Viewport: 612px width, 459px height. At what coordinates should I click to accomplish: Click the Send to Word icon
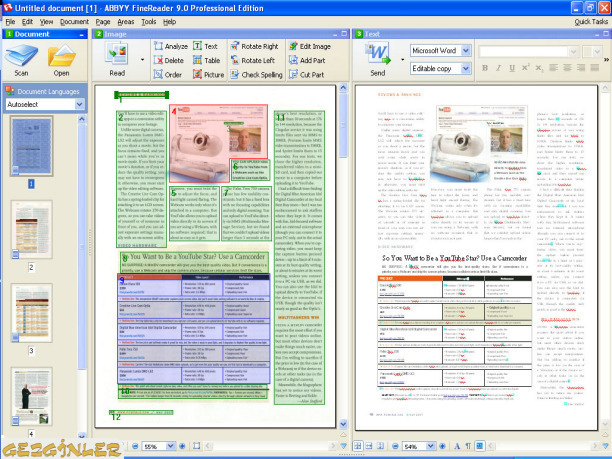pos(377,54)
